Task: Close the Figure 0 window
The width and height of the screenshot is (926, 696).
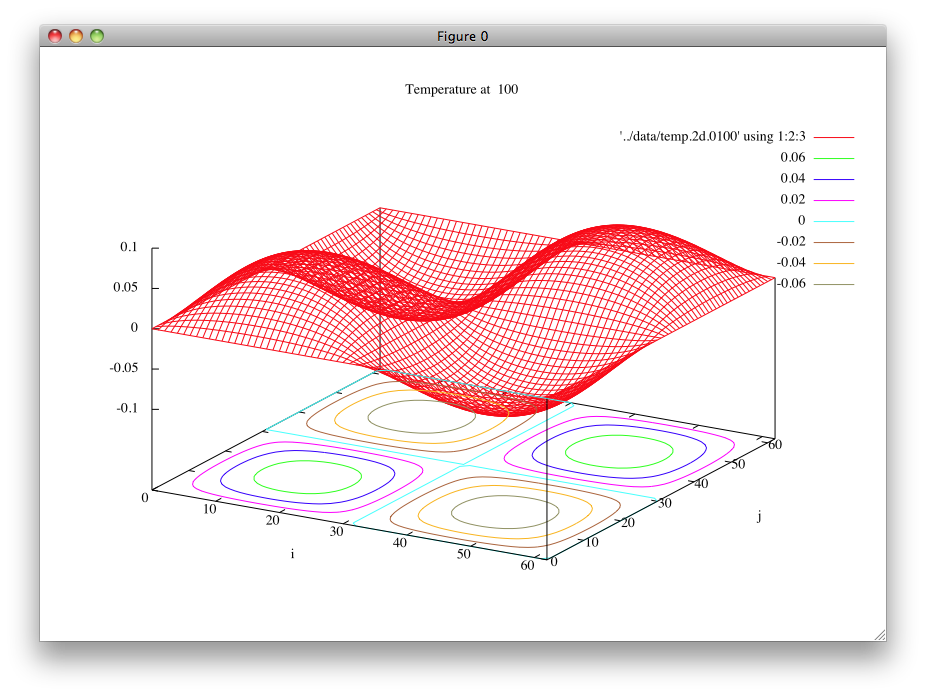Action: pyautogui.click(x=55, y=36)
